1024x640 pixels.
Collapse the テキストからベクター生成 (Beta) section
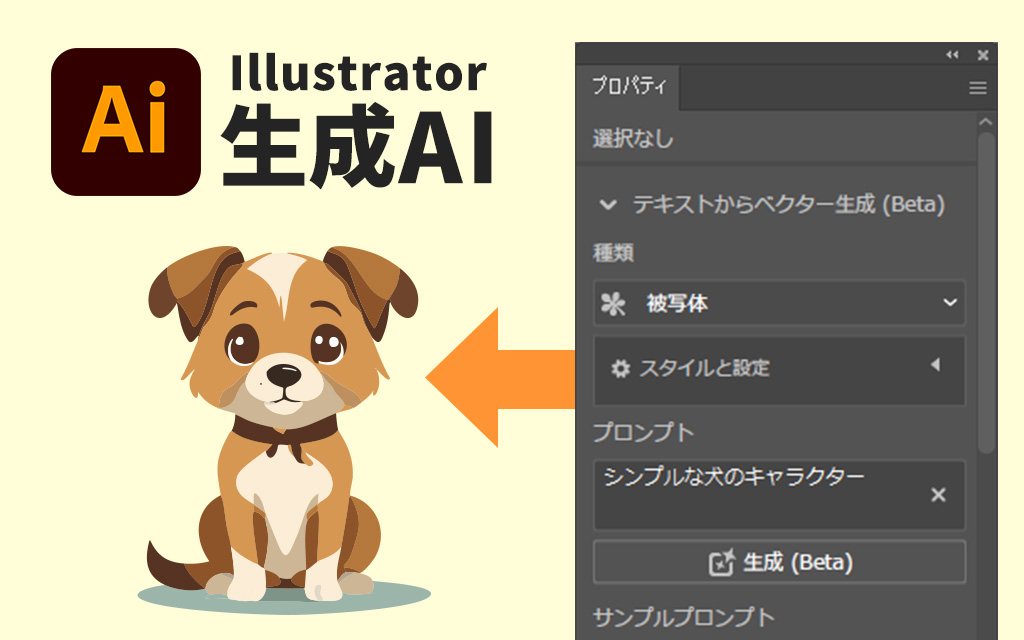pyautogui.click(x=608, y=204)
